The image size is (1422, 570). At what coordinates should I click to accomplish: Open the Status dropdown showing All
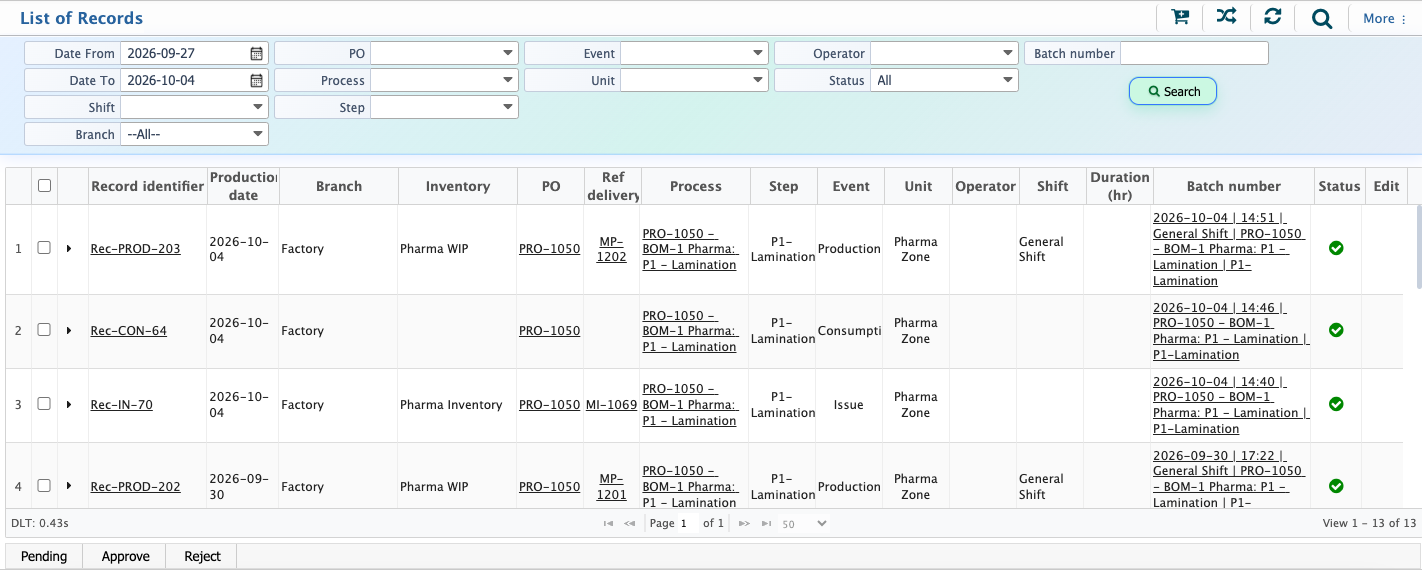tap(944, 80)
